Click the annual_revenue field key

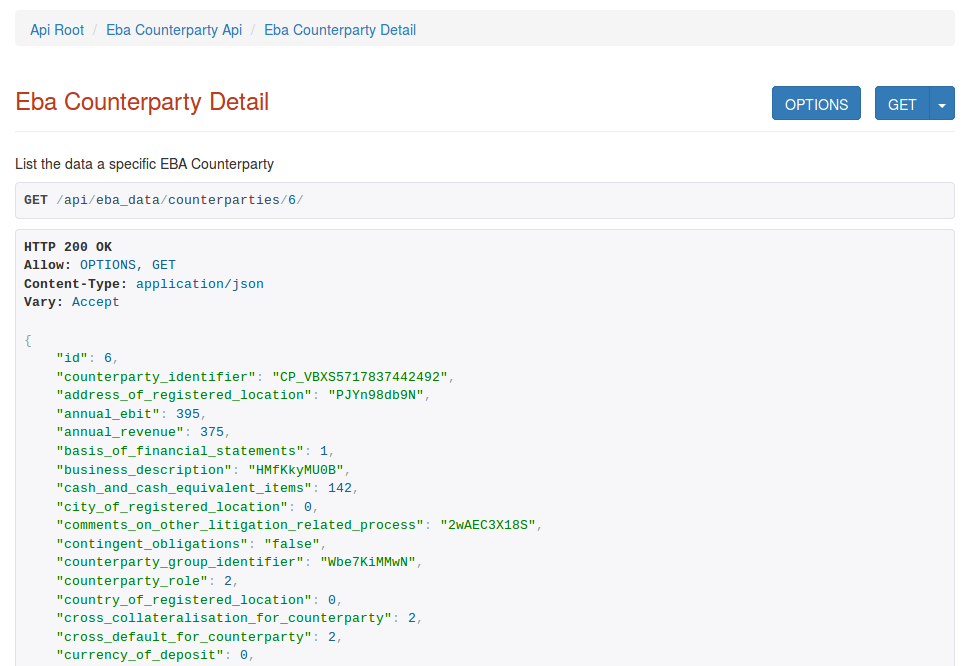(120, 432)
